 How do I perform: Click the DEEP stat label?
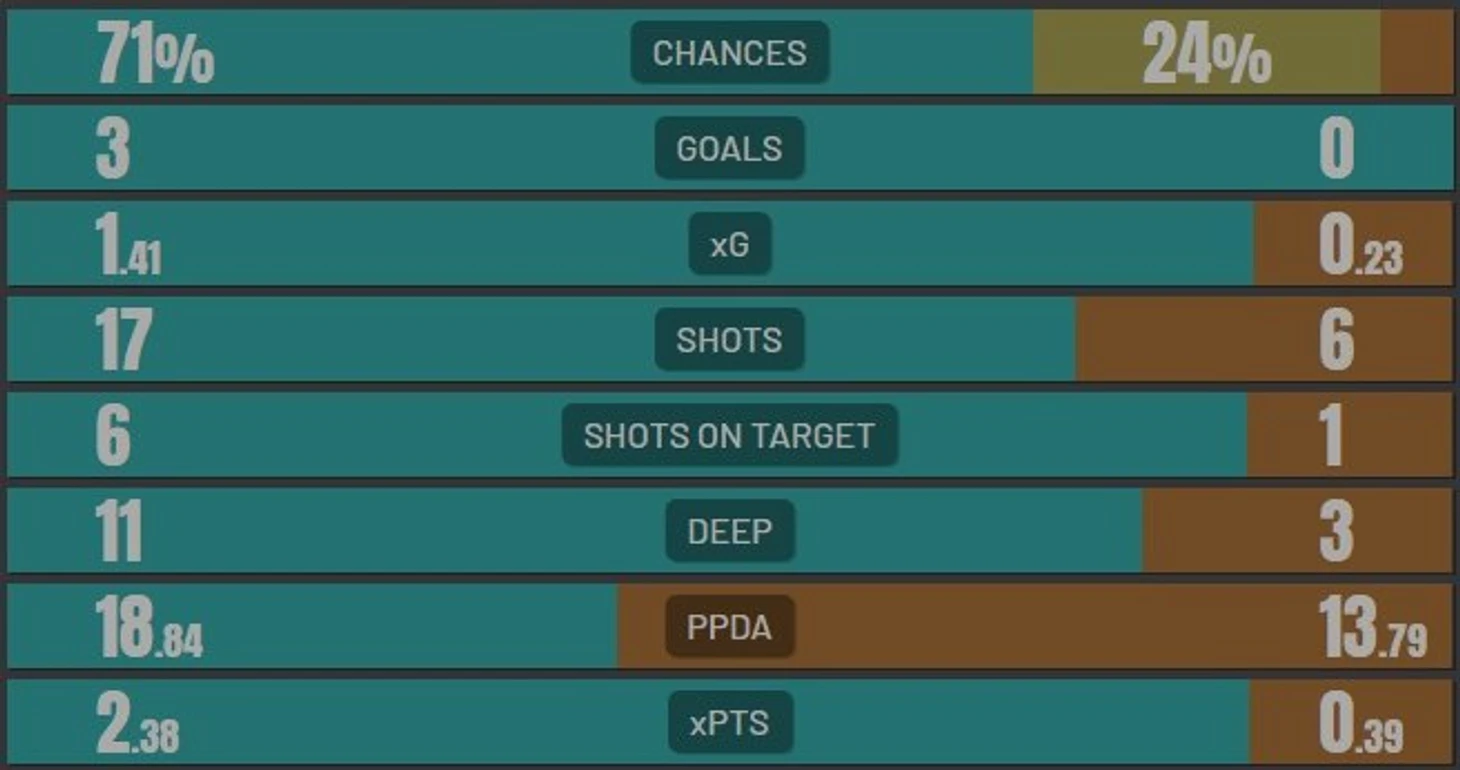[x=730, y=531]
